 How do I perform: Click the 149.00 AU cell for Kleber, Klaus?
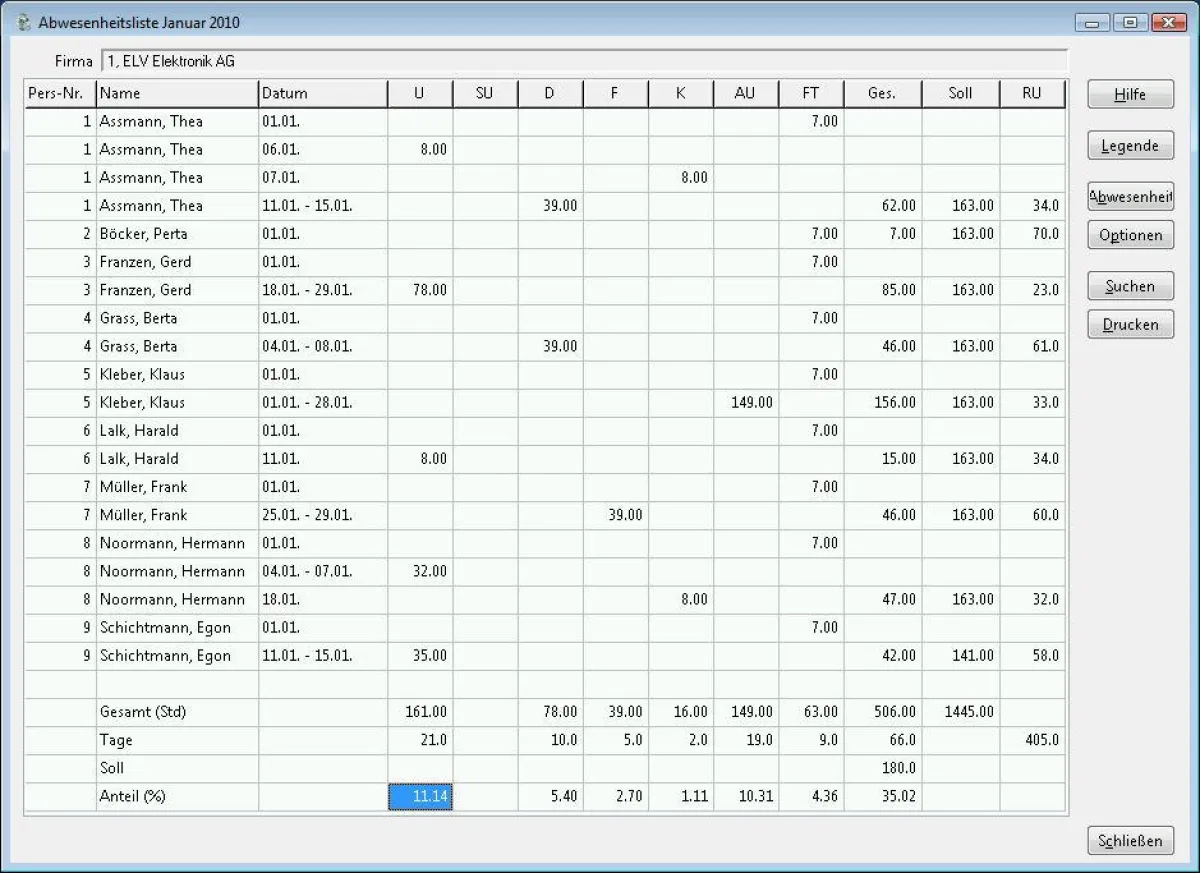(x=746, y=403)
